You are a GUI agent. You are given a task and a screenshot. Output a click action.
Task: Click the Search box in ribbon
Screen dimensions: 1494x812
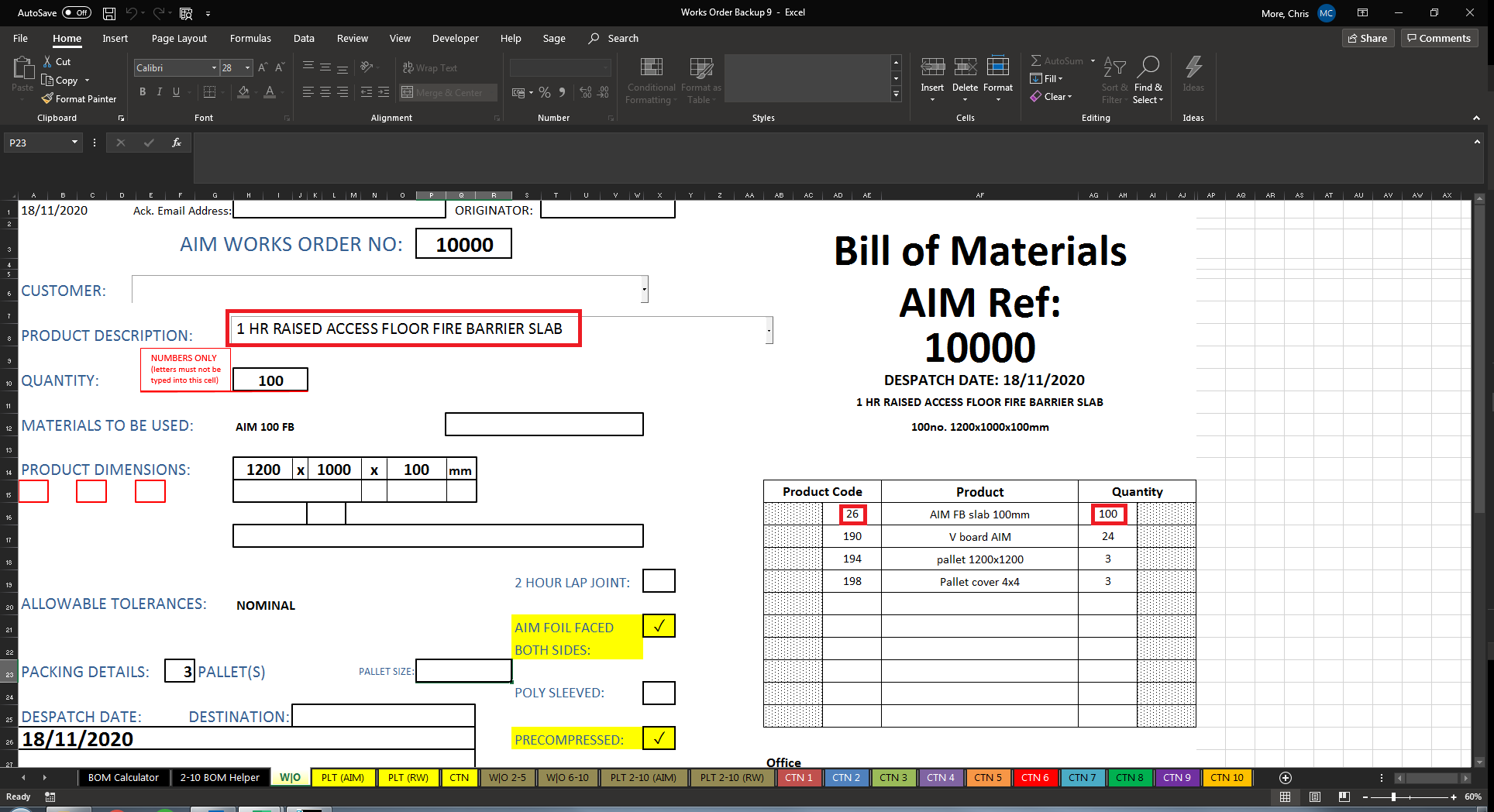point(614,38)
